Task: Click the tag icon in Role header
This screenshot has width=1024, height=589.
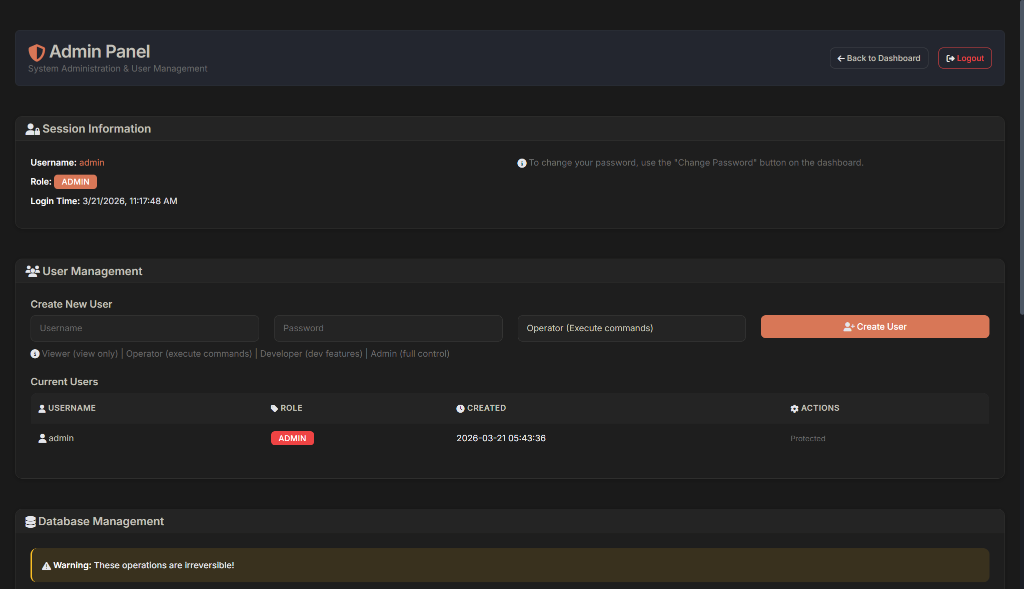Action: tap(274, 409)
